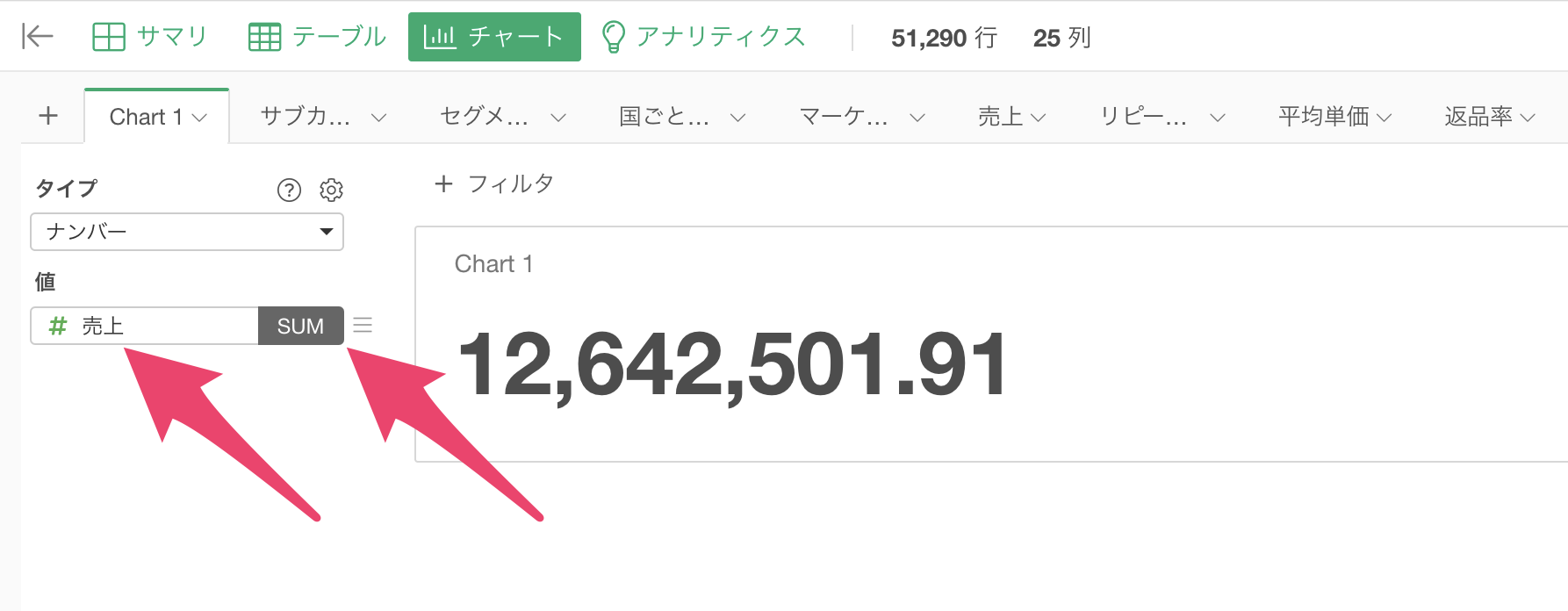
Task: Click the Chart 1 title text
Action: pyautogui.click(x=493, y=264)
